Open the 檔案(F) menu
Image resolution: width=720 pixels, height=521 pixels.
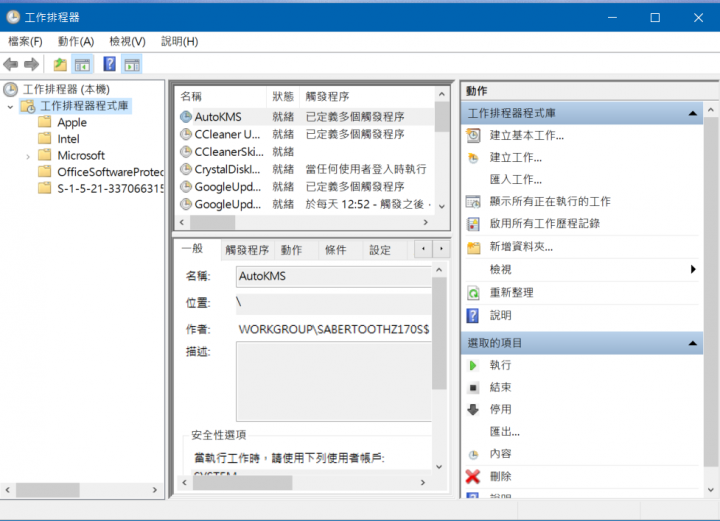coord(25,42)
